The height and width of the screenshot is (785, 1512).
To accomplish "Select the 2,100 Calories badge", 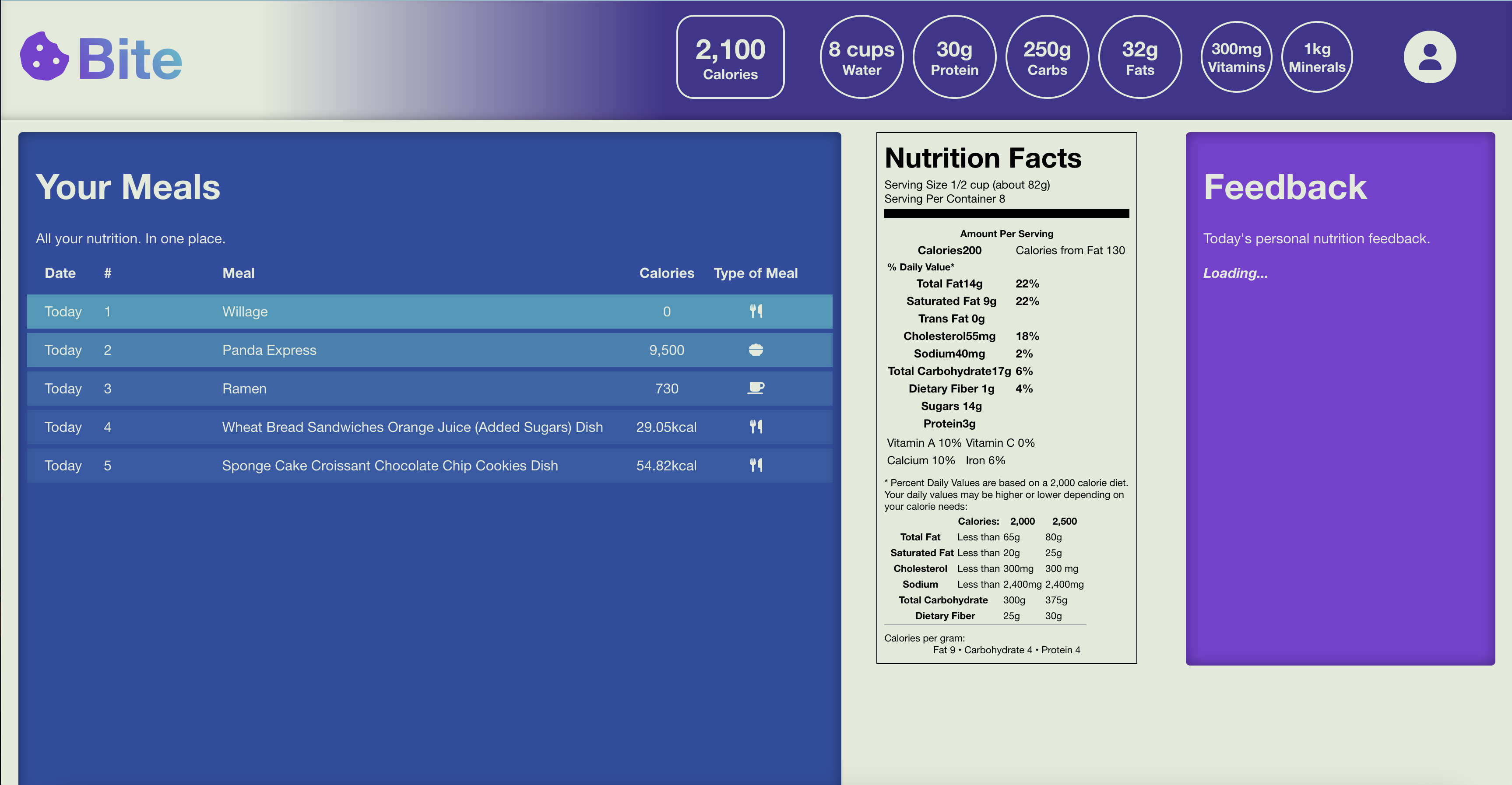I will point(730,57).
